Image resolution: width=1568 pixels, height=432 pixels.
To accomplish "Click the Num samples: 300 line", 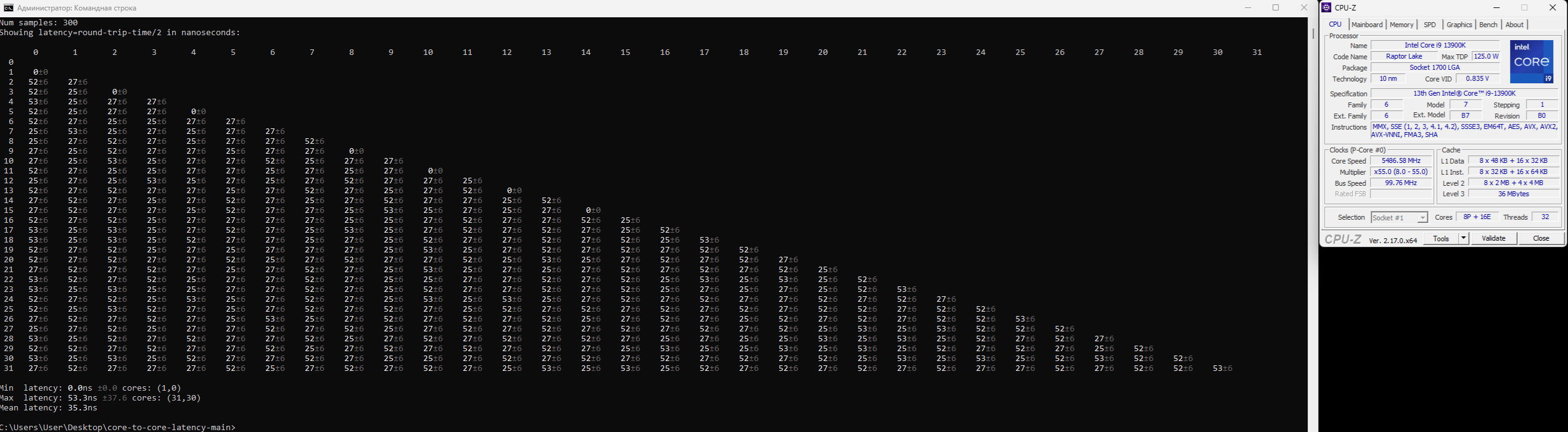I will click(x=39, y=22).
